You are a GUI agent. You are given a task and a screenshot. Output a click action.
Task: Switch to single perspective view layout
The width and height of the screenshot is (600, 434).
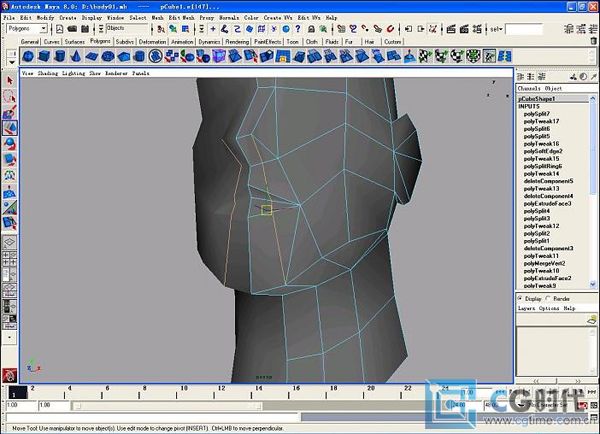coord(10,242)
